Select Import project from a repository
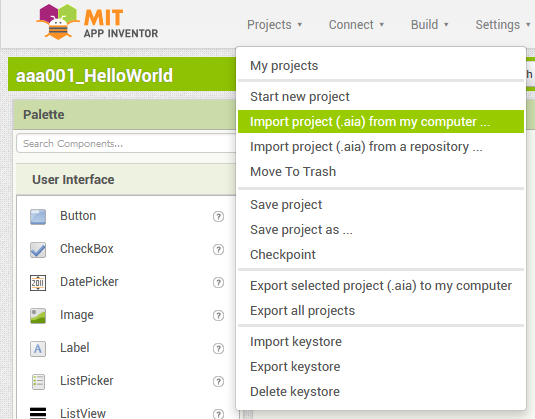The width and height of the screenshot is (535, 419). pos(381,147)
